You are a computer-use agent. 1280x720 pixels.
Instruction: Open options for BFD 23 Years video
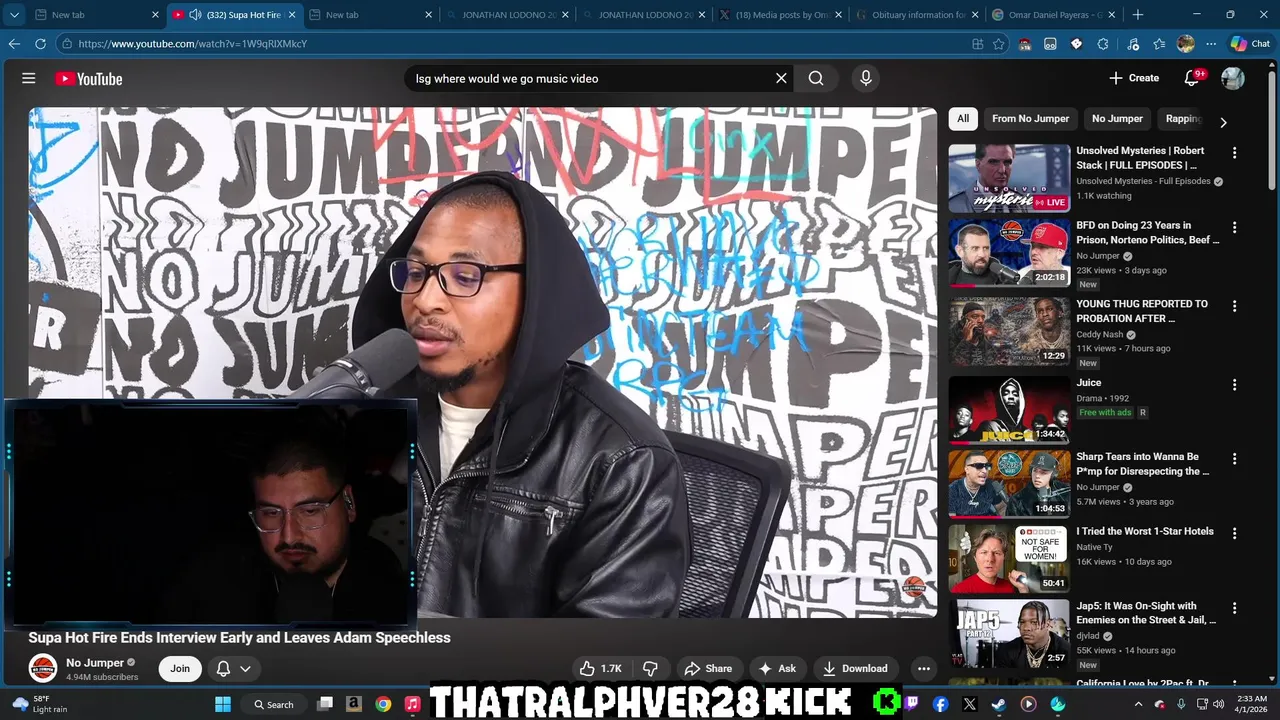point(1234,228)
